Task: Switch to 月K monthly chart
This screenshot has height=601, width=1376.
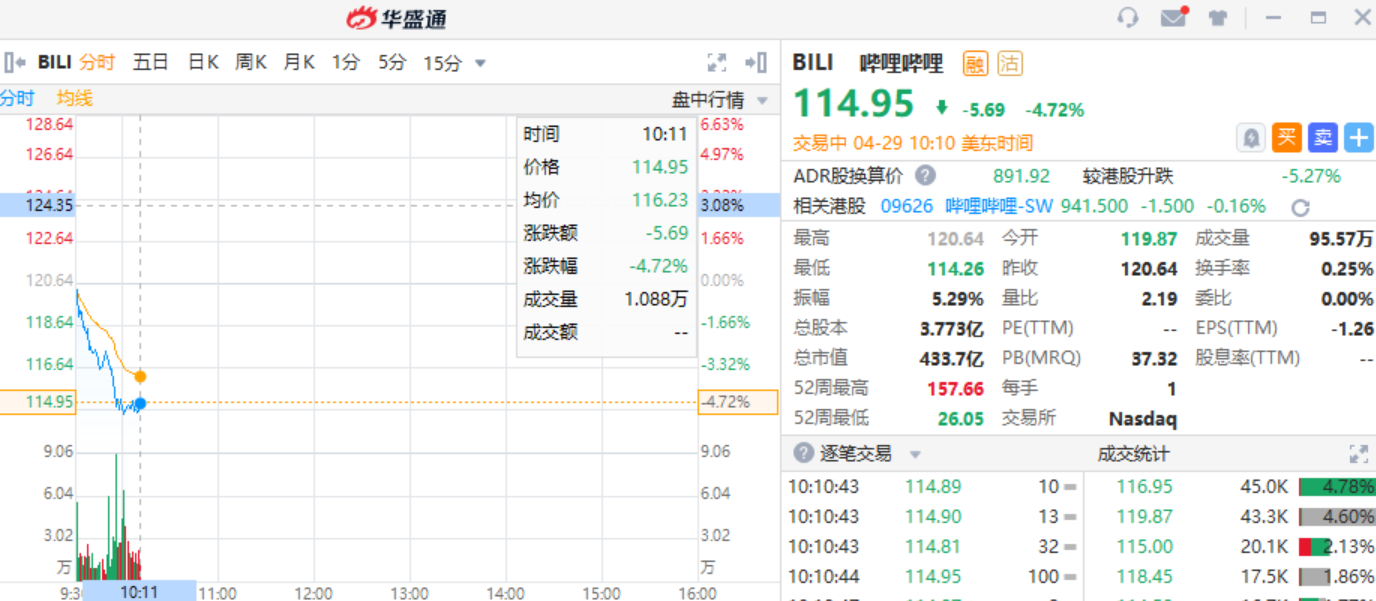Action: pos(299,62)
